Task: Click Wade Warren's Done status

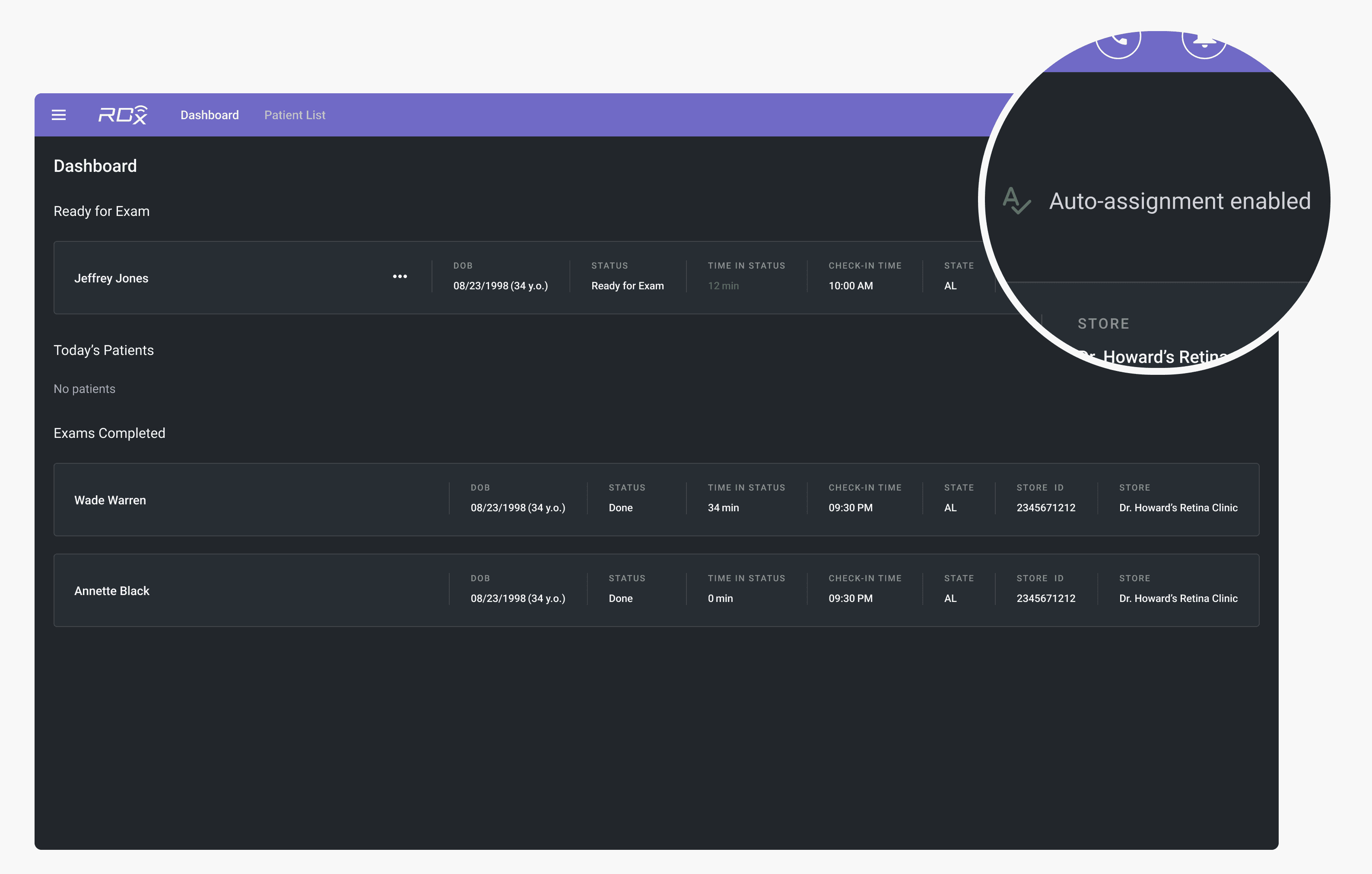Action: click(620, 508)
